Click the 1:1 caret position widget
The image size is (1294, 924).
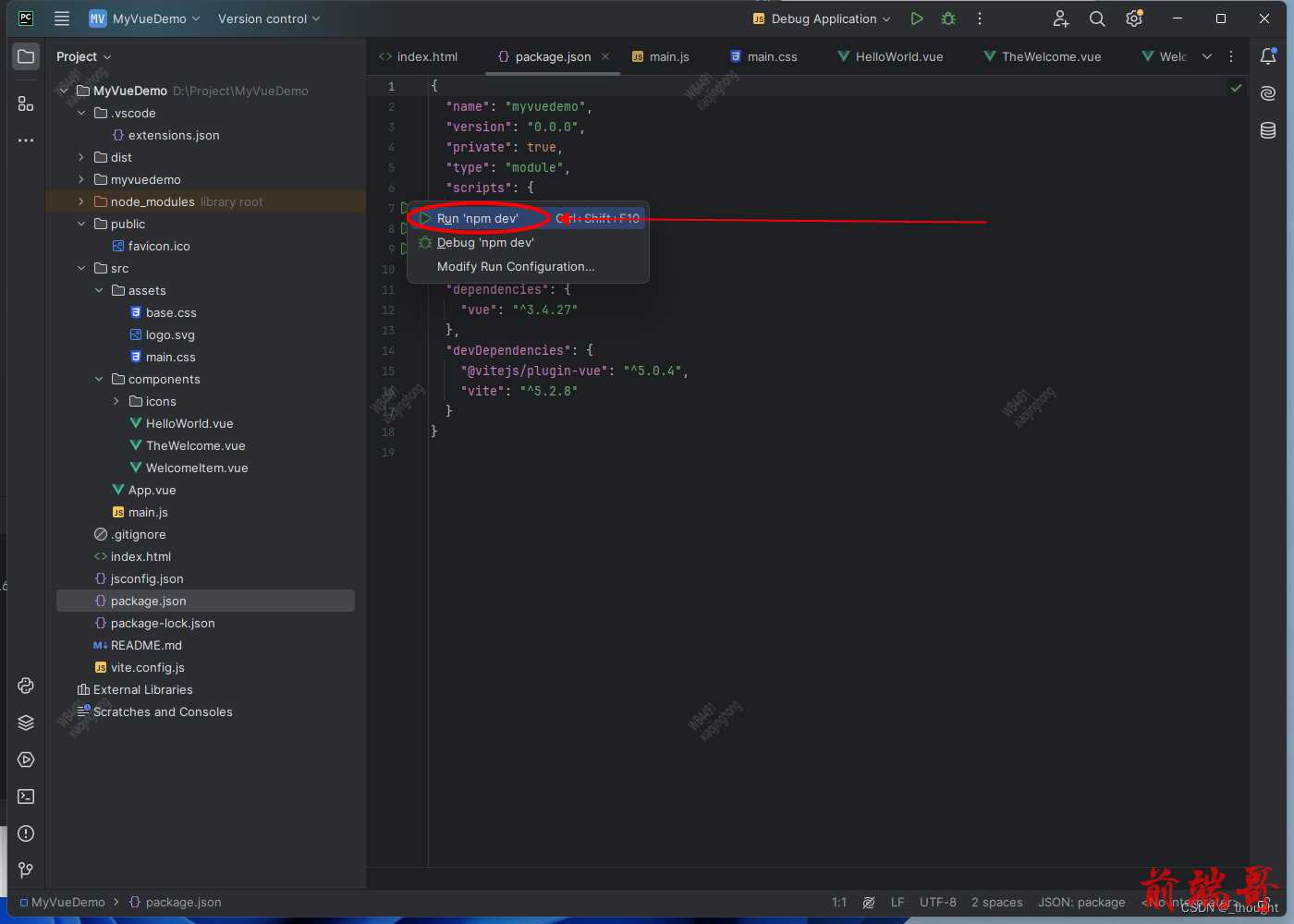839,902
